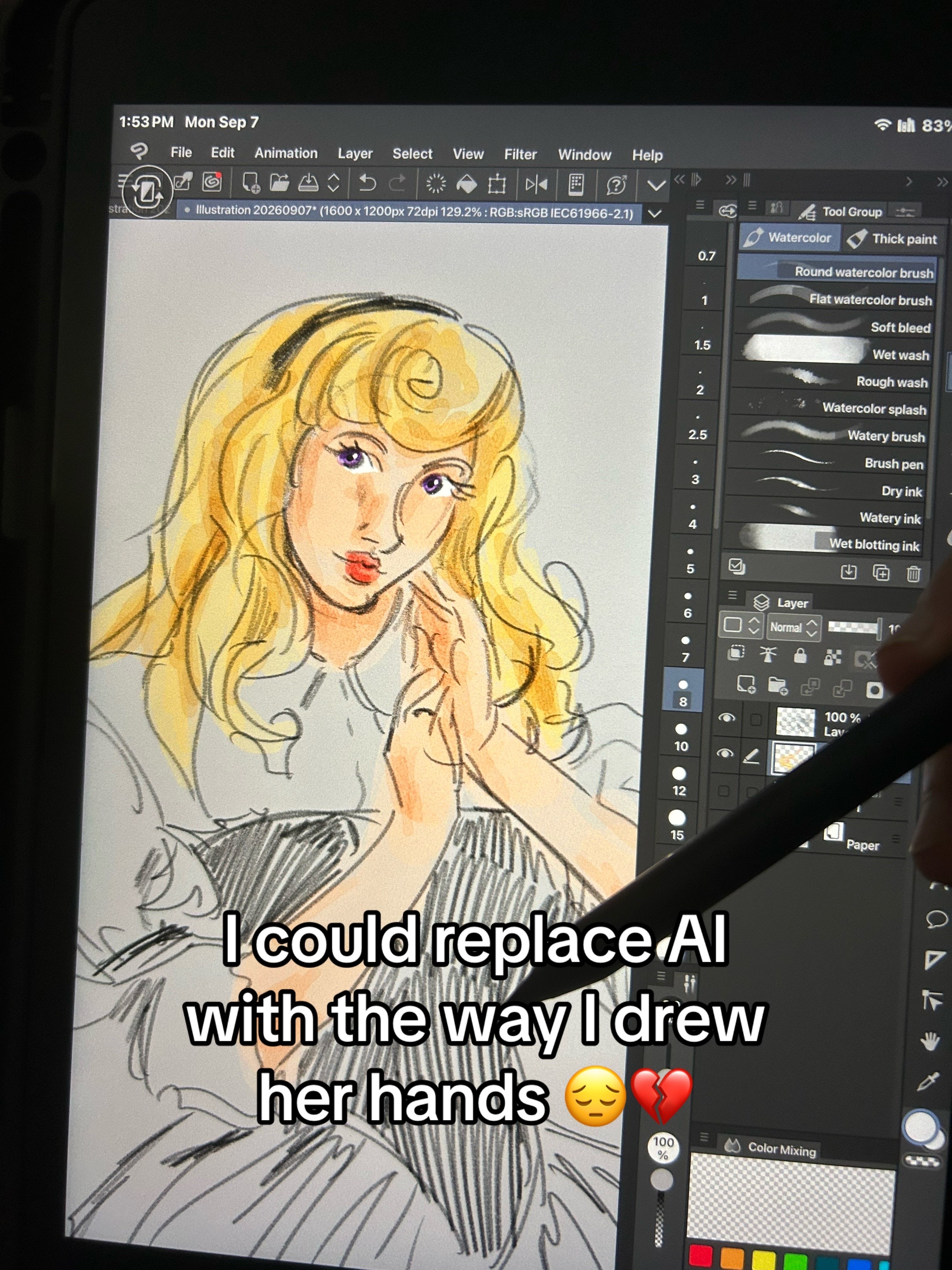The height and width of the screenshot is (1270, 952).
Task: Click the Clear (dotted burst) icon
Action: click(436, 184)
